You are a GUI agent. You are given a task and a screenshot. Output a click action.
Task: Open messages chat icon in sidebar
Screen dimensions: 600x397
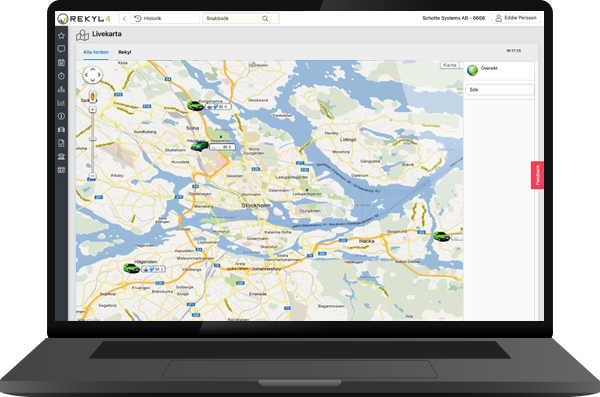(61, 49)
